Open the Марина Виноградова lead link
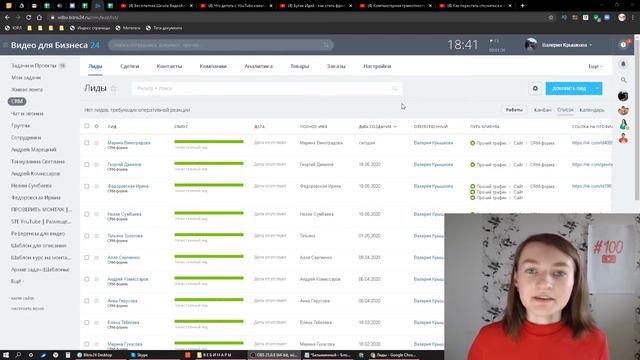Viewport: 640px width, 360px height. click(129, 142)
